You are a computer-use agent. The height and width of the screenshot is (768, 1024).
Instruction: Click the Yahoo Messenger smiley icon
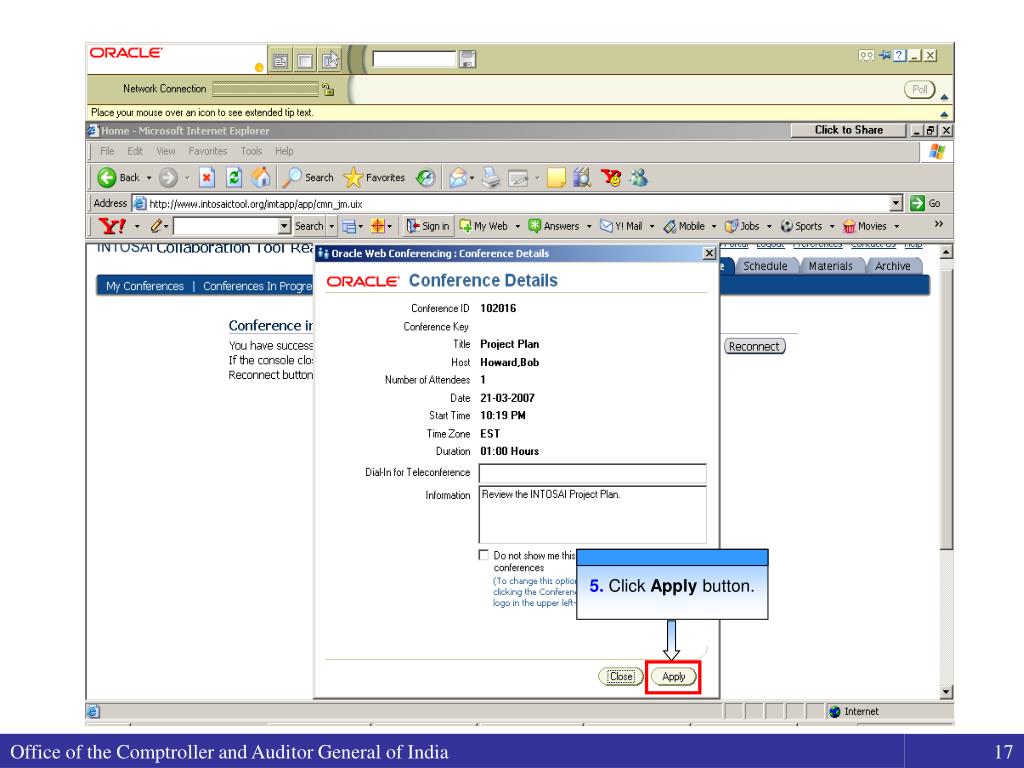pyautogui.click(x=611, y=178)
